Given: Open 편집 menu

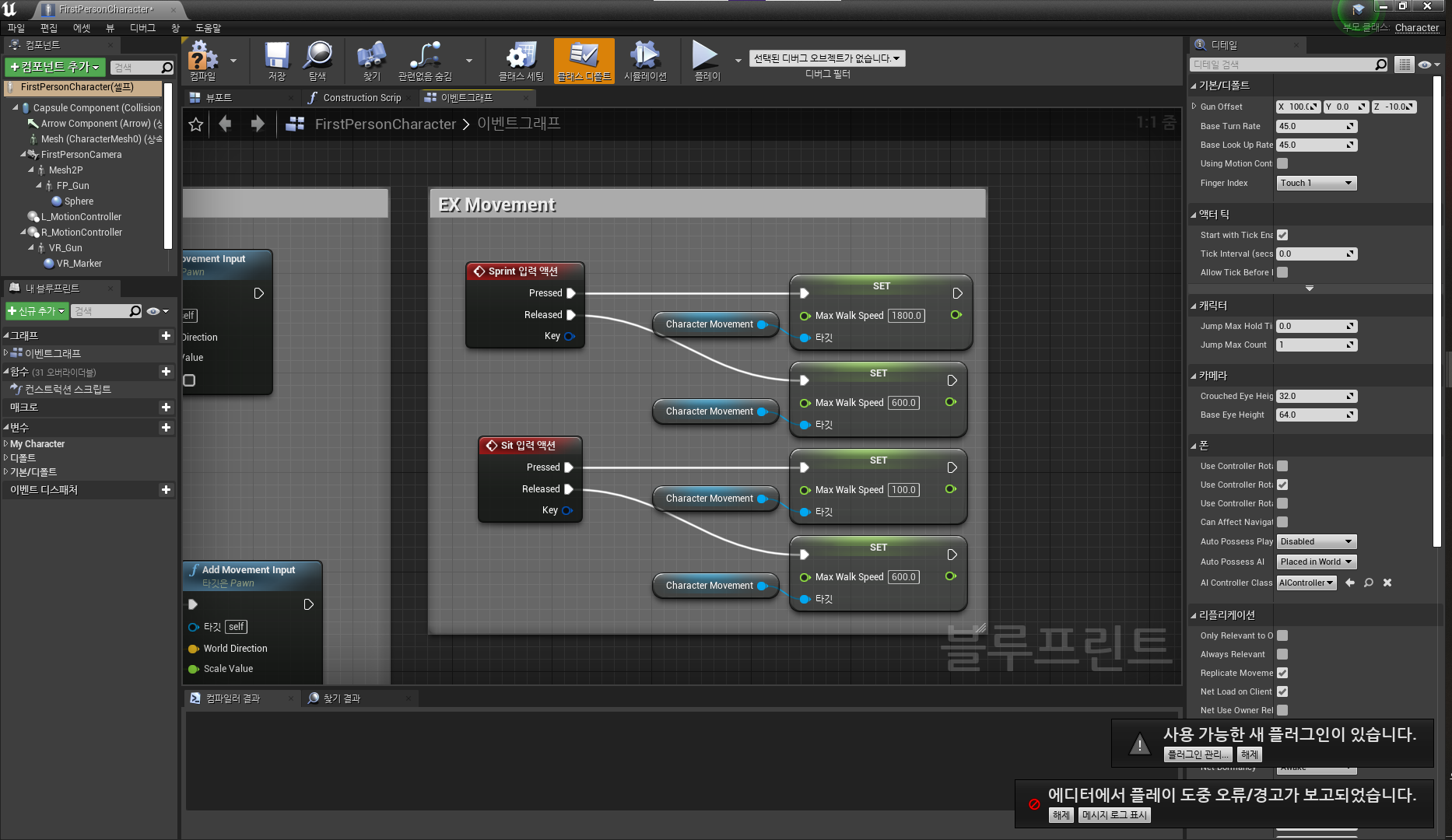Looking at the screenshot, I should point(49,28).
